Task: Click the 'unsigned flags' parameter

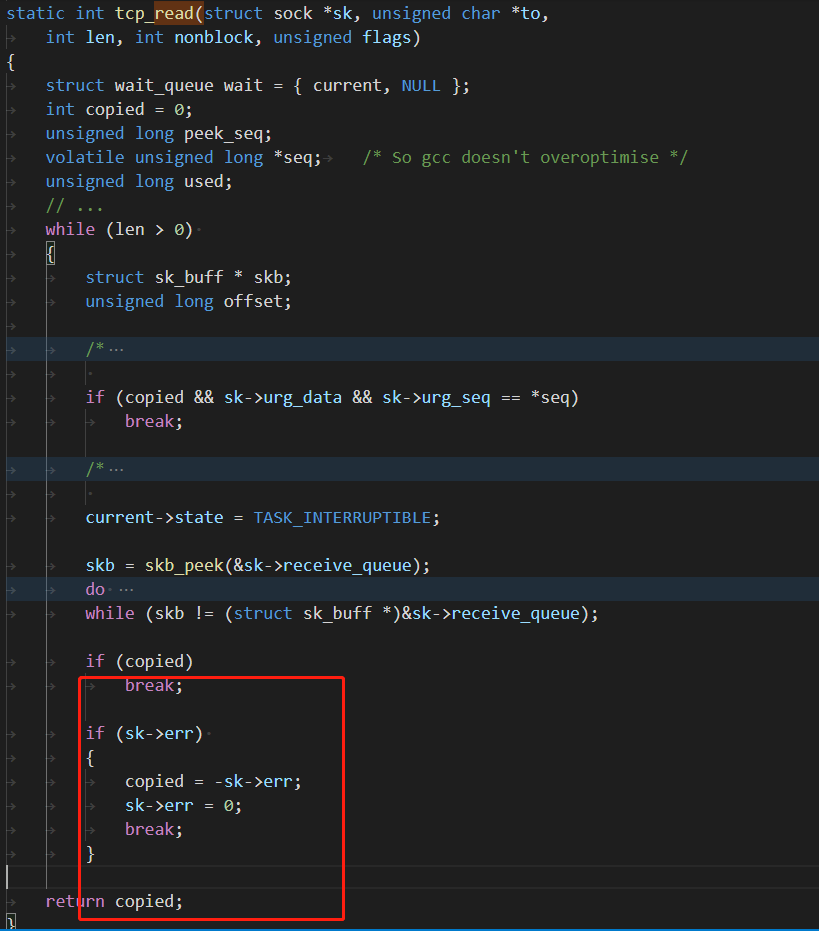Action: point(342,37)
